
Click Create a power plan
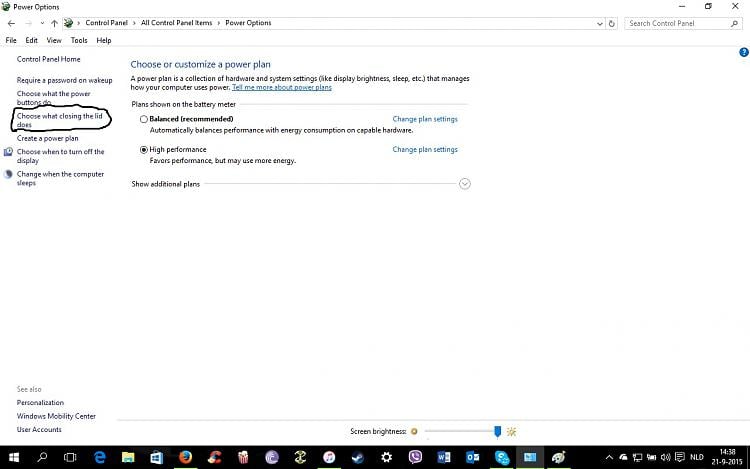47,138
